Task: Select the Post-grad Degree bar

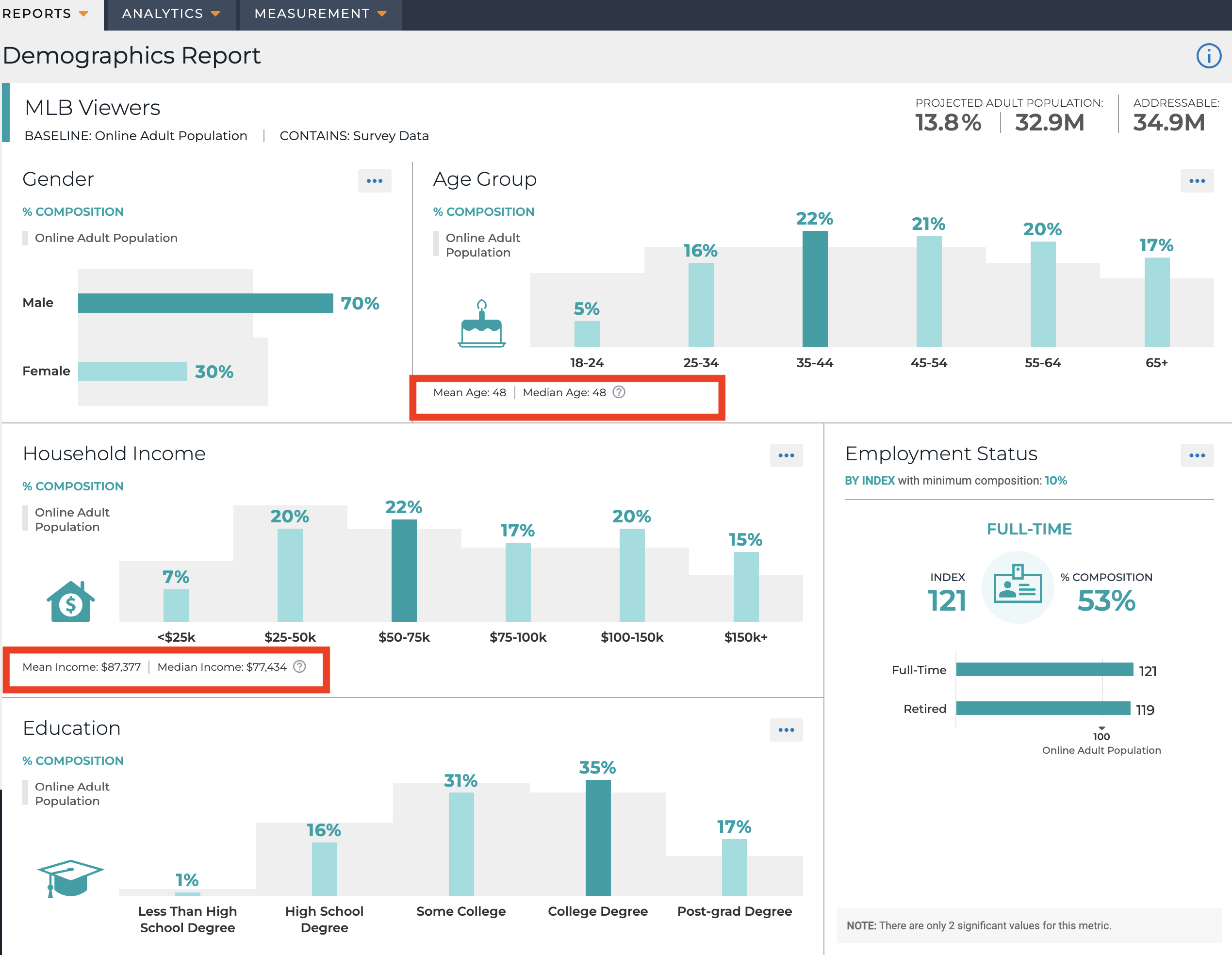Action: pos(735,868)
